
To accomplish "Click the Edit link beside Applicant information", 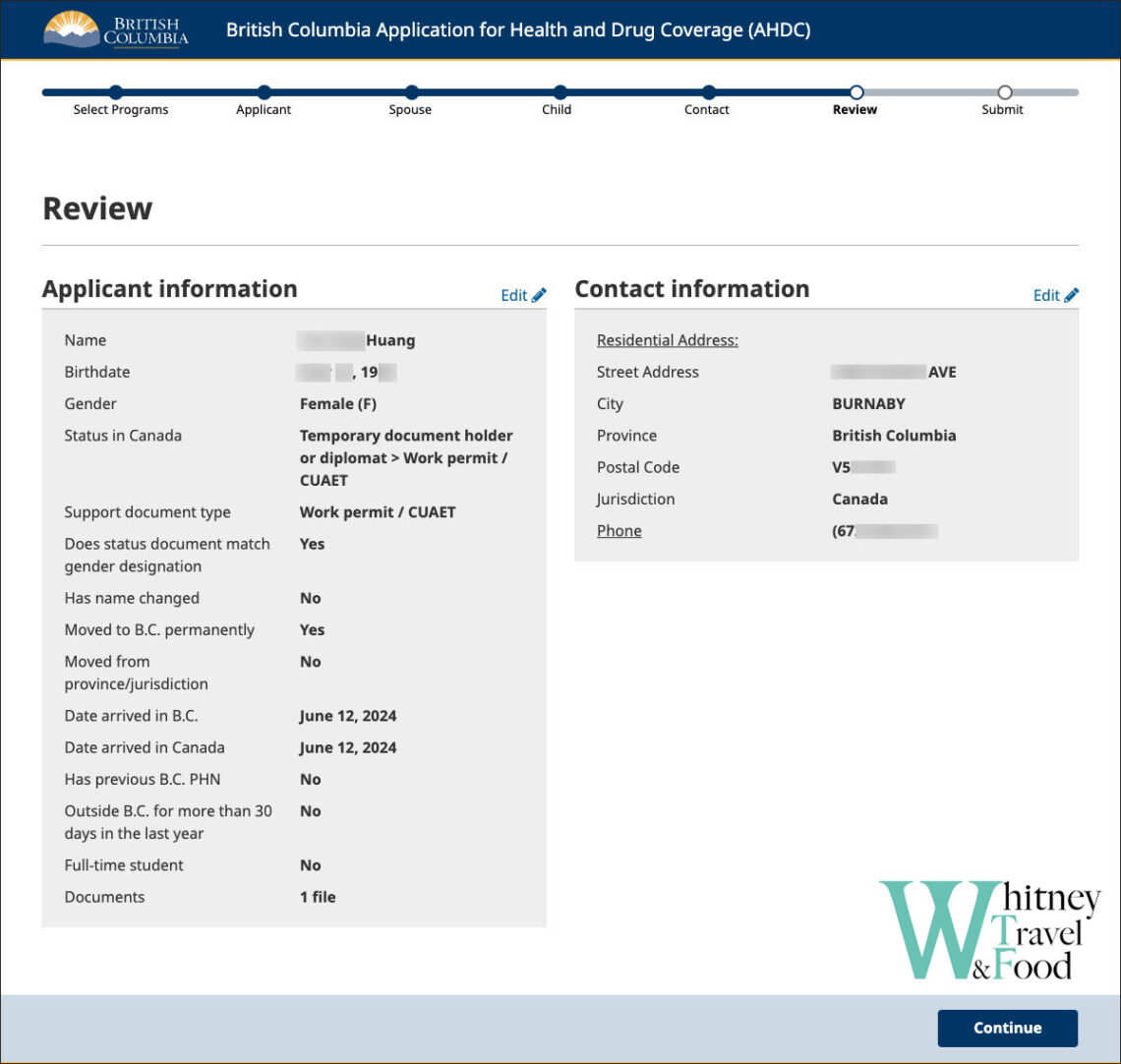I will [513, 294].
